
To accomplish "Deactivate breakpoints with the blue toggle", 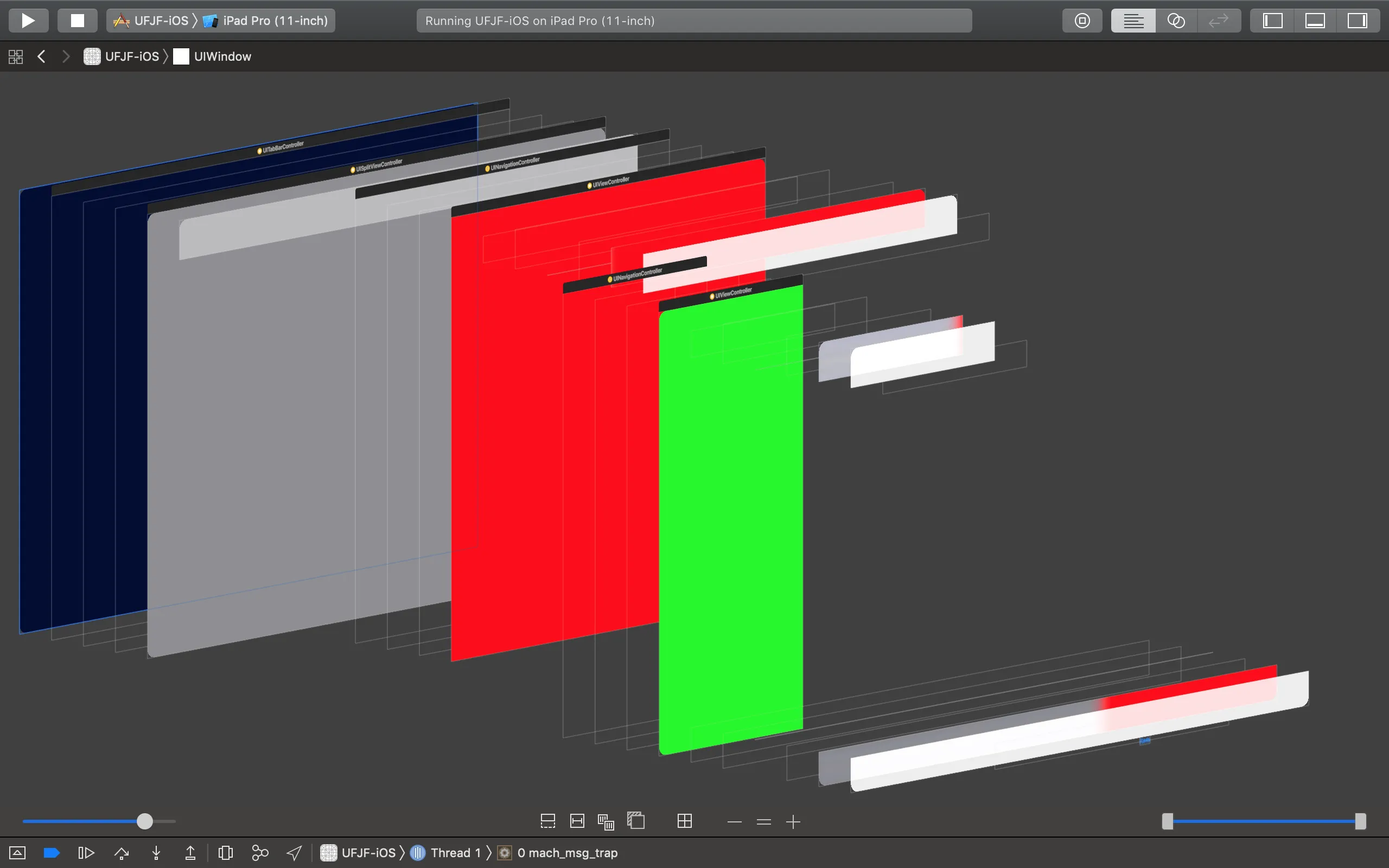I will [52, 853].
